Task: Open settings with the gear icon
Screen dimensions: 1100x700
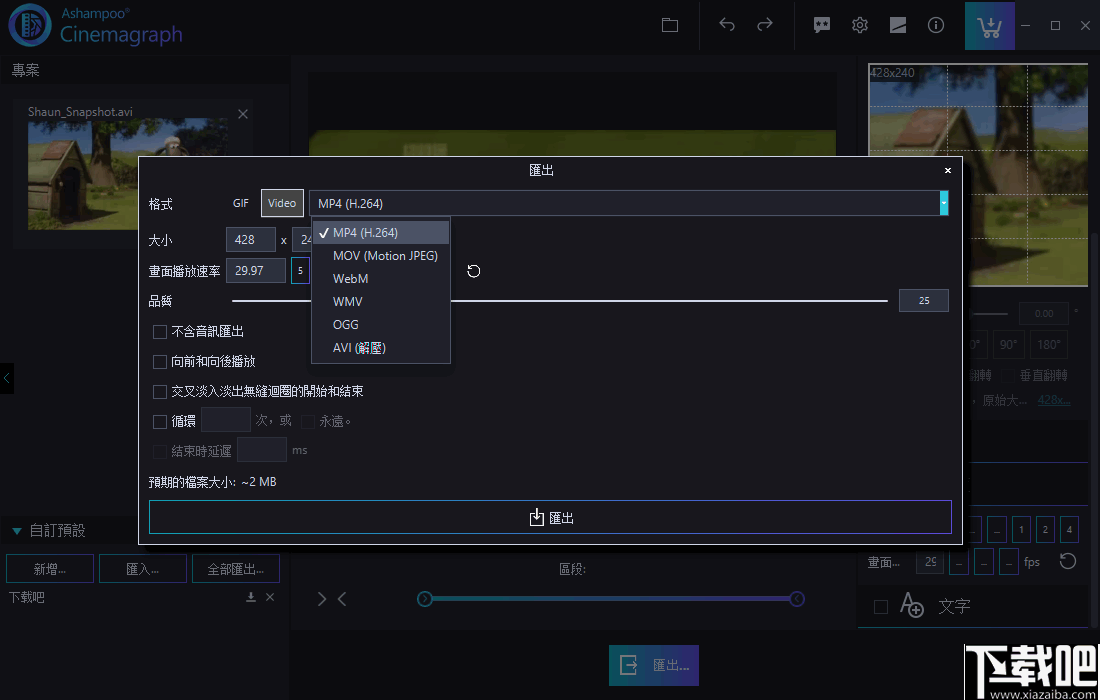Action: tap(859, 25)
